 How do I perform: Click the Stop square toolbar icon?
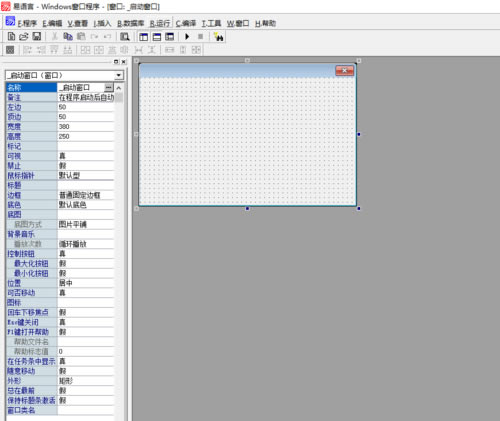(x=200, y=36)
